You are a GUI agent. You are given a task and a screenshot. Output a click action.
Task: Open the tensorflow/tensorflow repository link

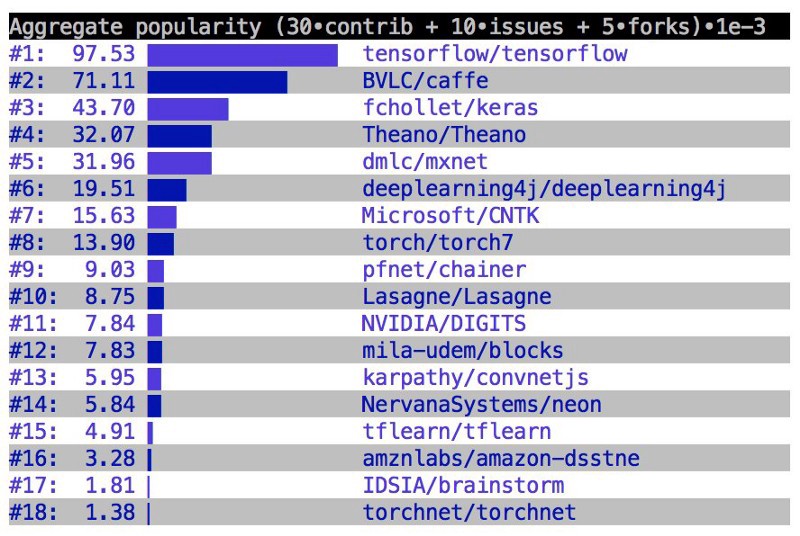pyautogui.click(x=495, y=54)
